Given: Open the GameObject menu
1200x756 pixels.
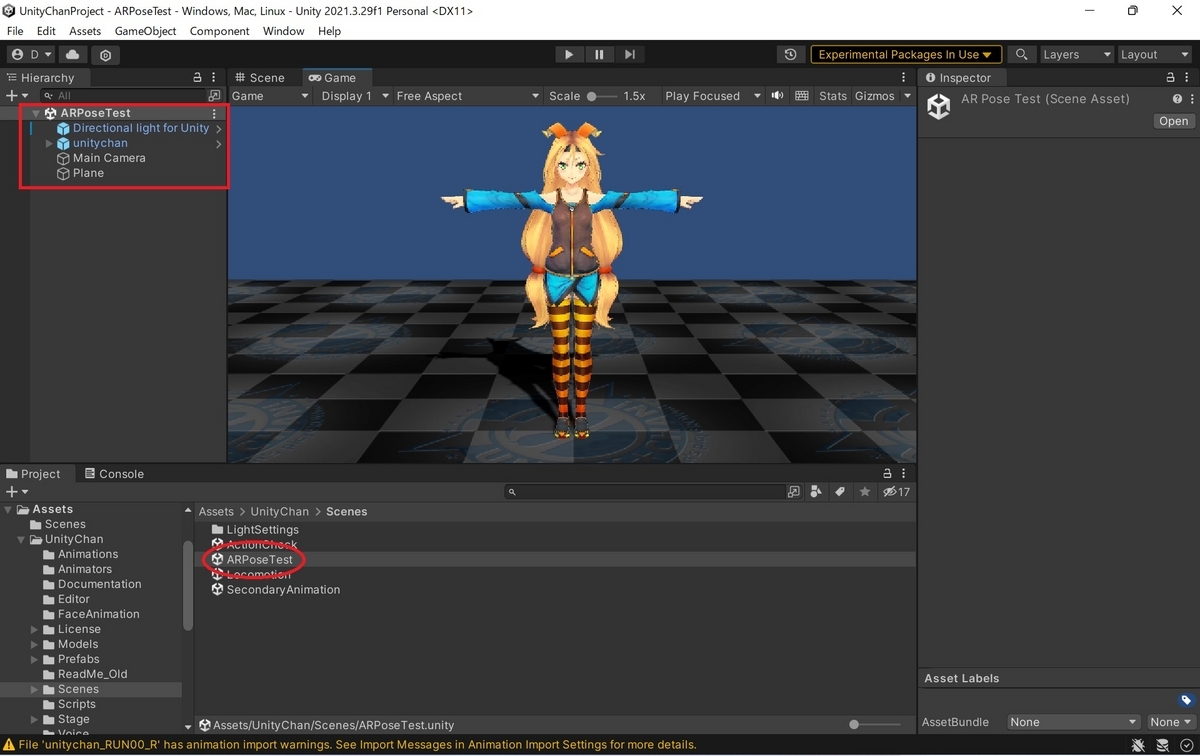Looking at the screenshot, I should [145, 31].
